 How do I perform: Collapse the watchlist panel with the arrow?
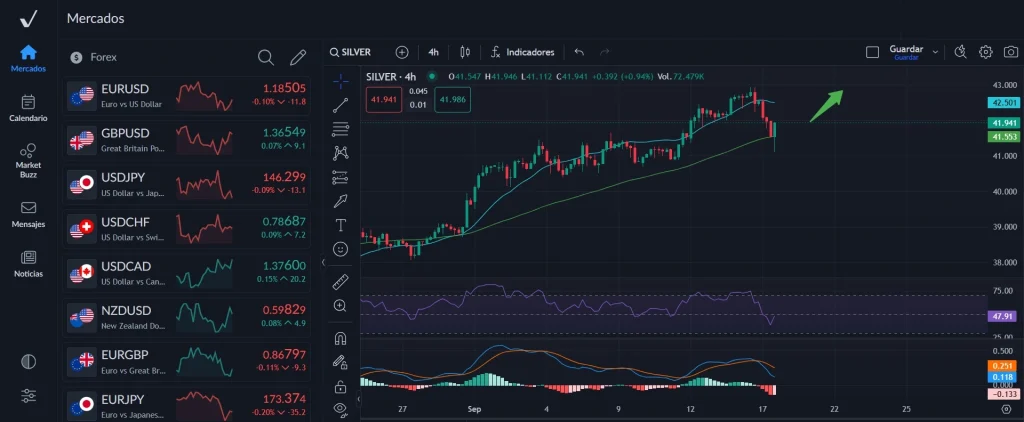click(323, 263)
